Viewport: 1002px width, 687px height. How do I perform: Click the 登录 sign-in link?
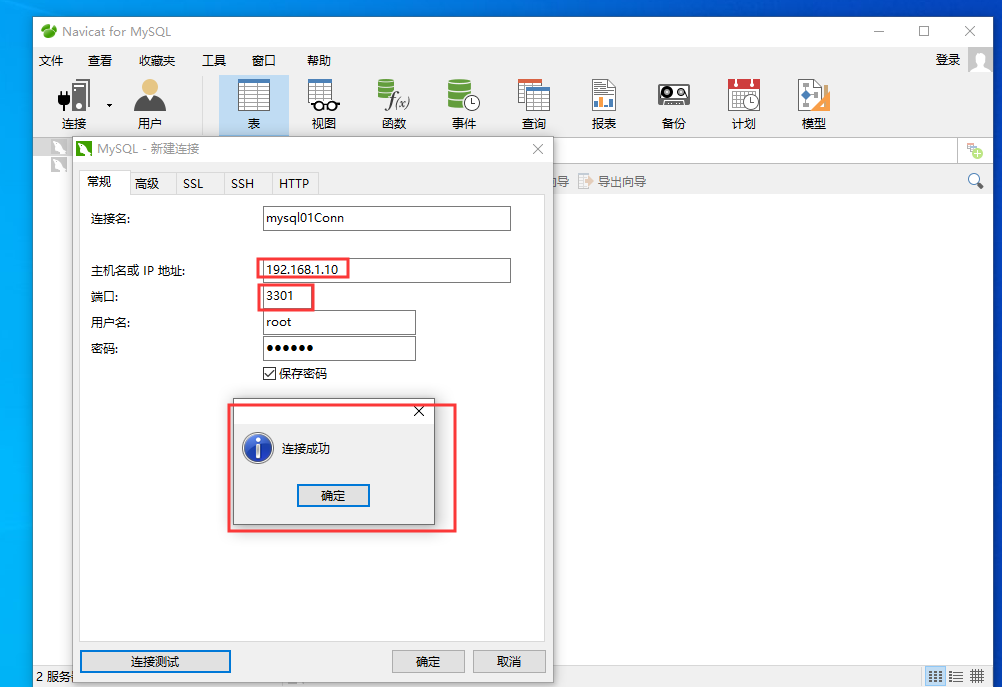pyautogui.click(x=948, y=60)
